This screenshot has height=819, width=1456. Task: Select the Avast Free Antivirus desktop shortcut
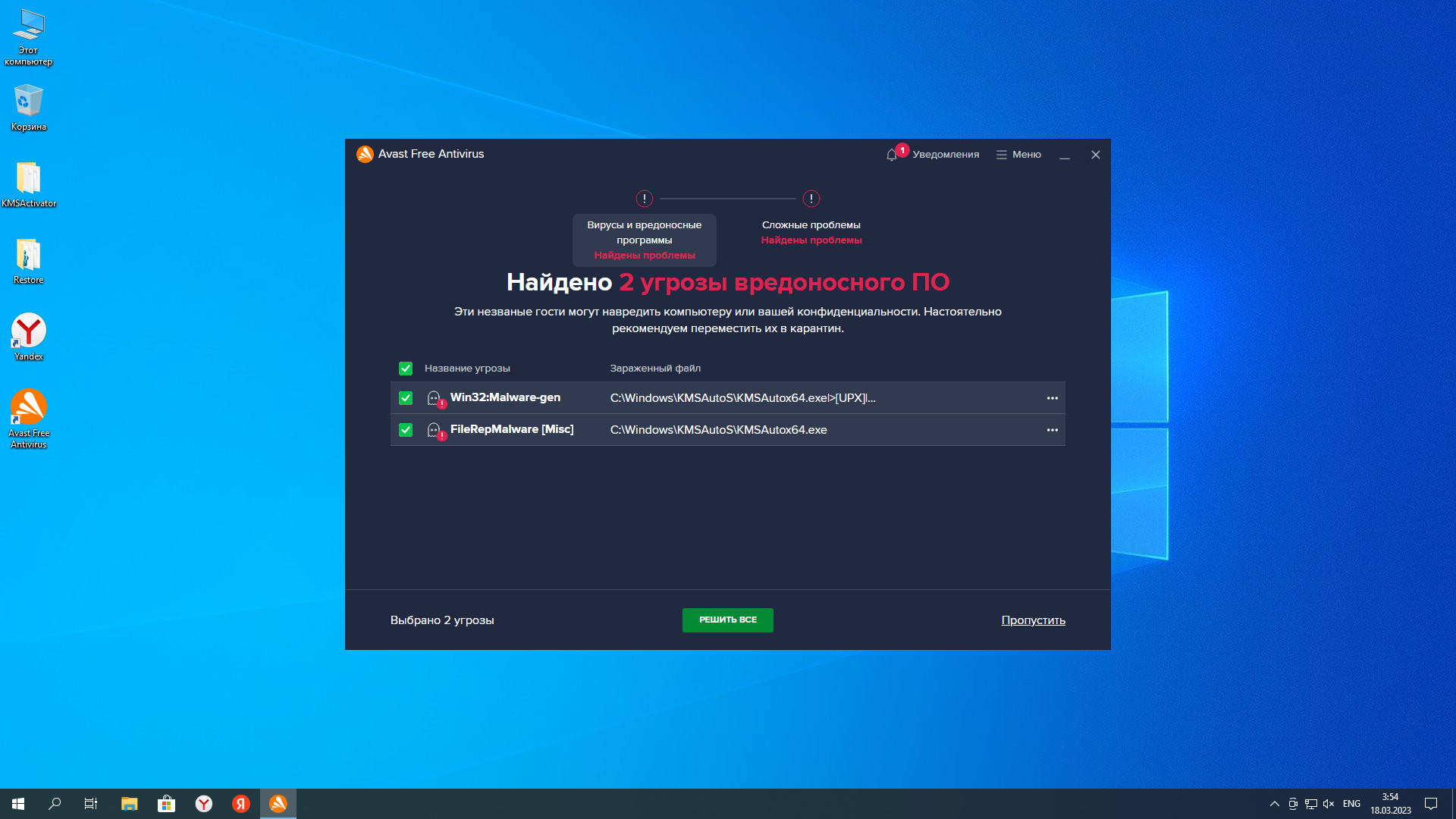(29, 419)
